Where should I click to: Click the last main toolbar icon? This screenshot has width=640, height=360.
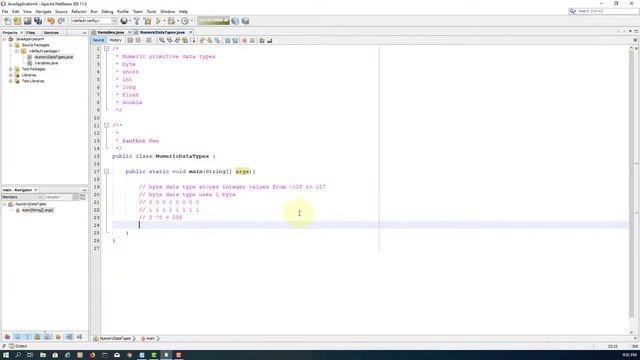click(x=245, y=21)
